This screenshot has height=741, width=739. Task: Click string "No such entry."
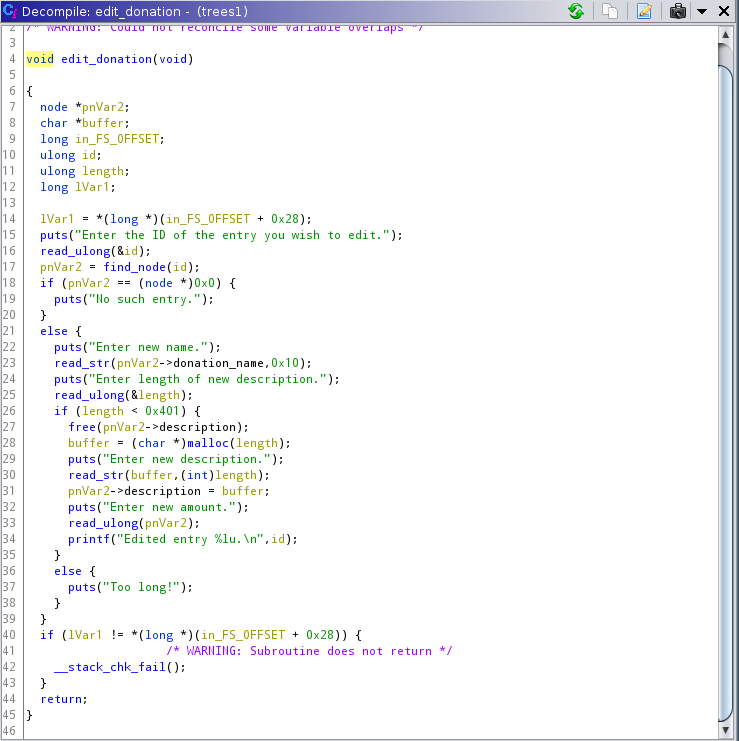pyautogui.click(x=145, y=299)
